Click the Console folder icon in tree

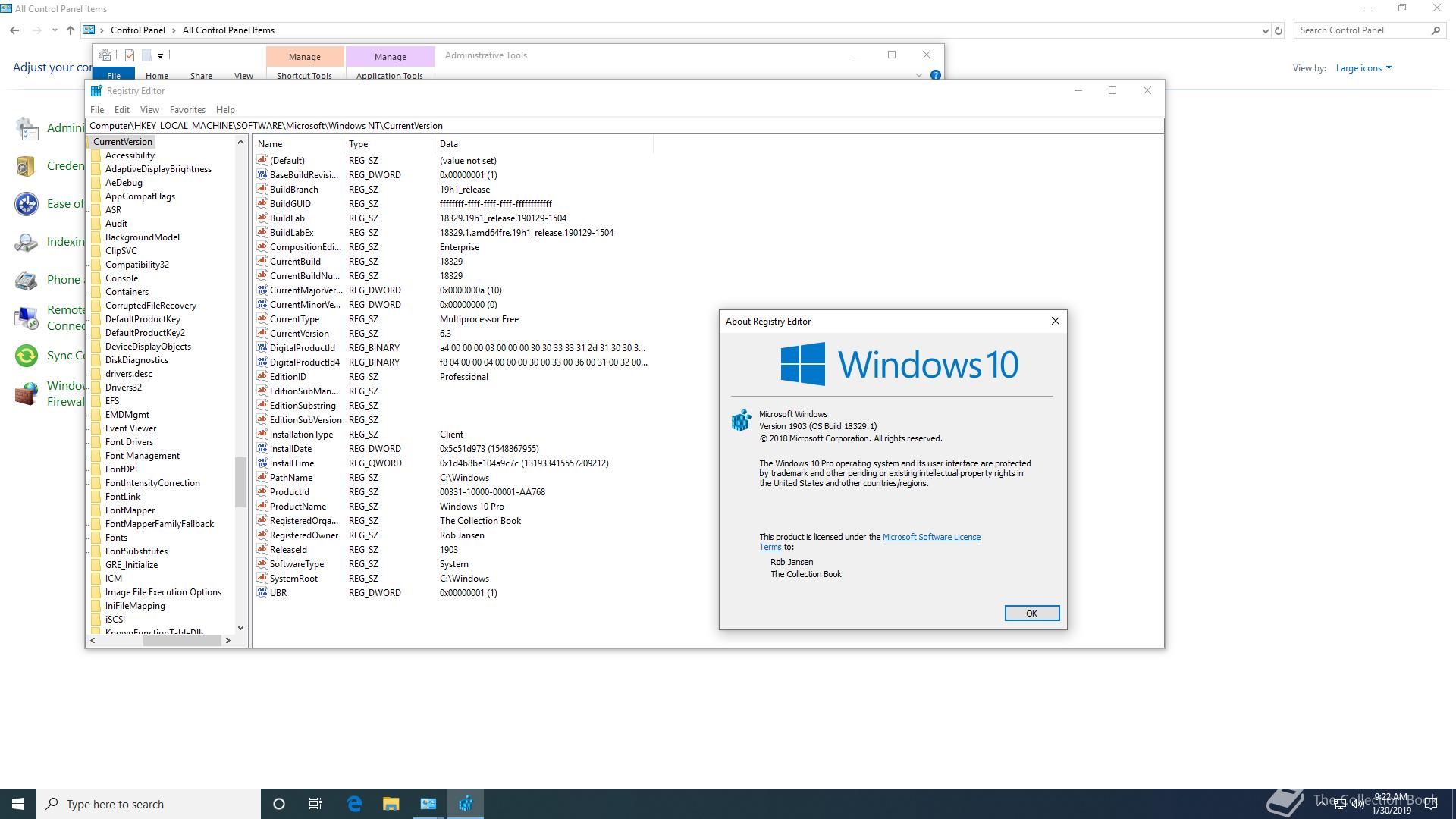click(x=96, y=278)
